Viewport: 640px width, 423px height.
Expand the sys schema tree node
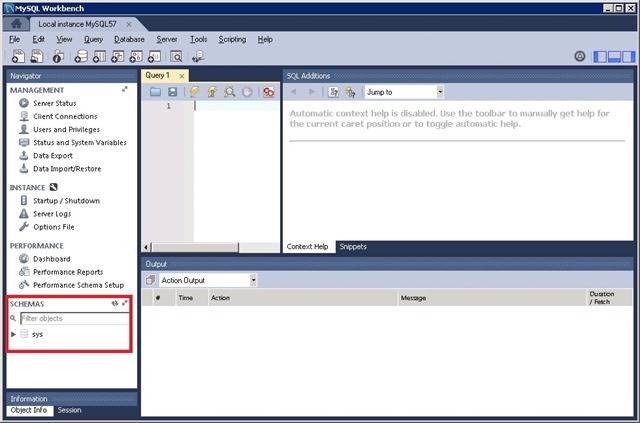[13, 334]
